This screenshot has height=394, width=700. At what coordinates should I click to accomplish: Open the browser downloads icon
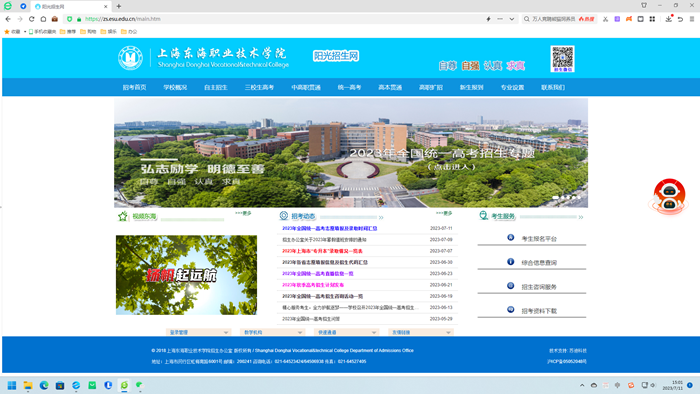coord(668,19)
